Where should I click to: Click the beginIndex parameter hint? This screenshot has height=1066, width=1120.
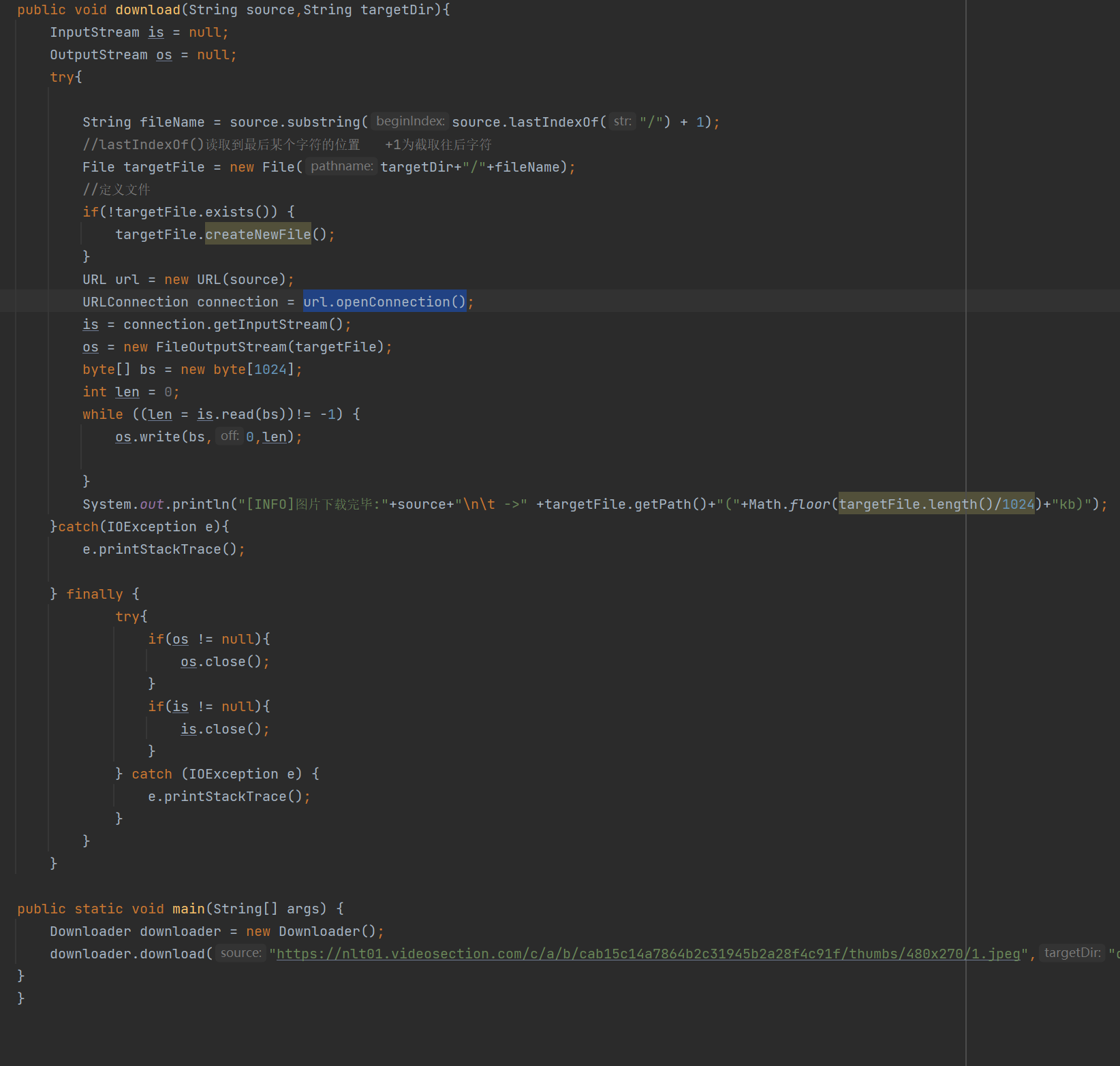point(410,121)
